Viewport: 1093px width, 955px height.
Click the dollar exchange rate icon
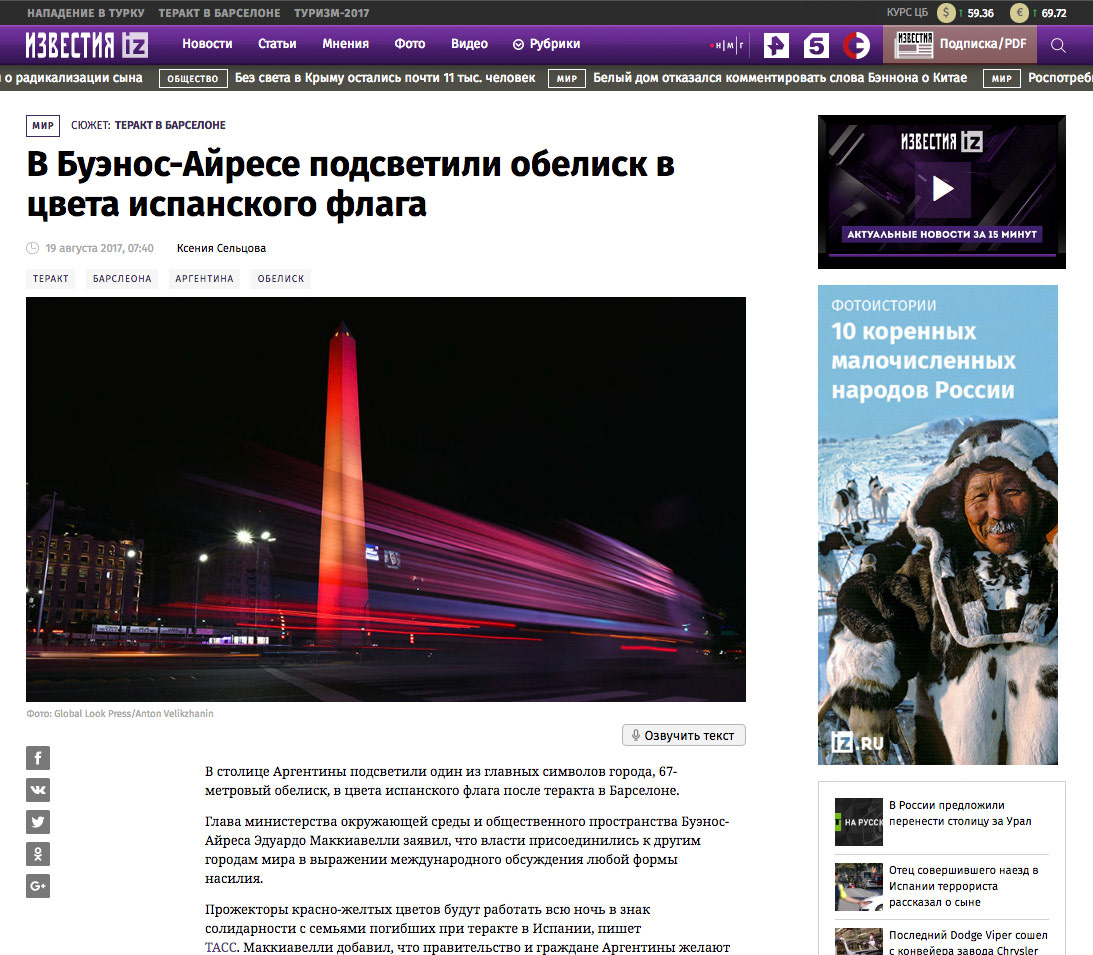coord(946,13)
